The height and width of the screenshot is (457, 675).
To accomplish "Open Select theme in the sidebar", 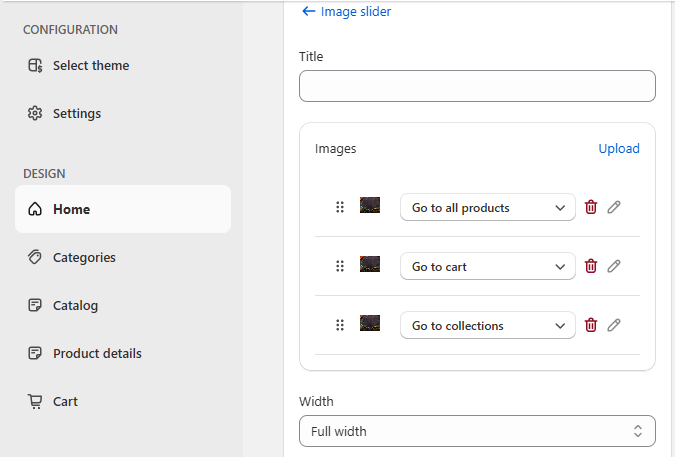I will pos(123,65).
